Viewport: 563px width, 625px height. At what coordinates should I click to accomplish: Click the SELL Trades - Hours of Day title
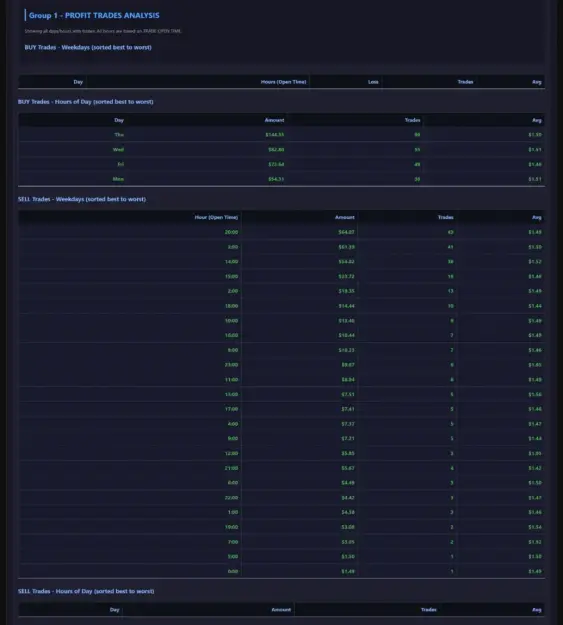[86, 591]
